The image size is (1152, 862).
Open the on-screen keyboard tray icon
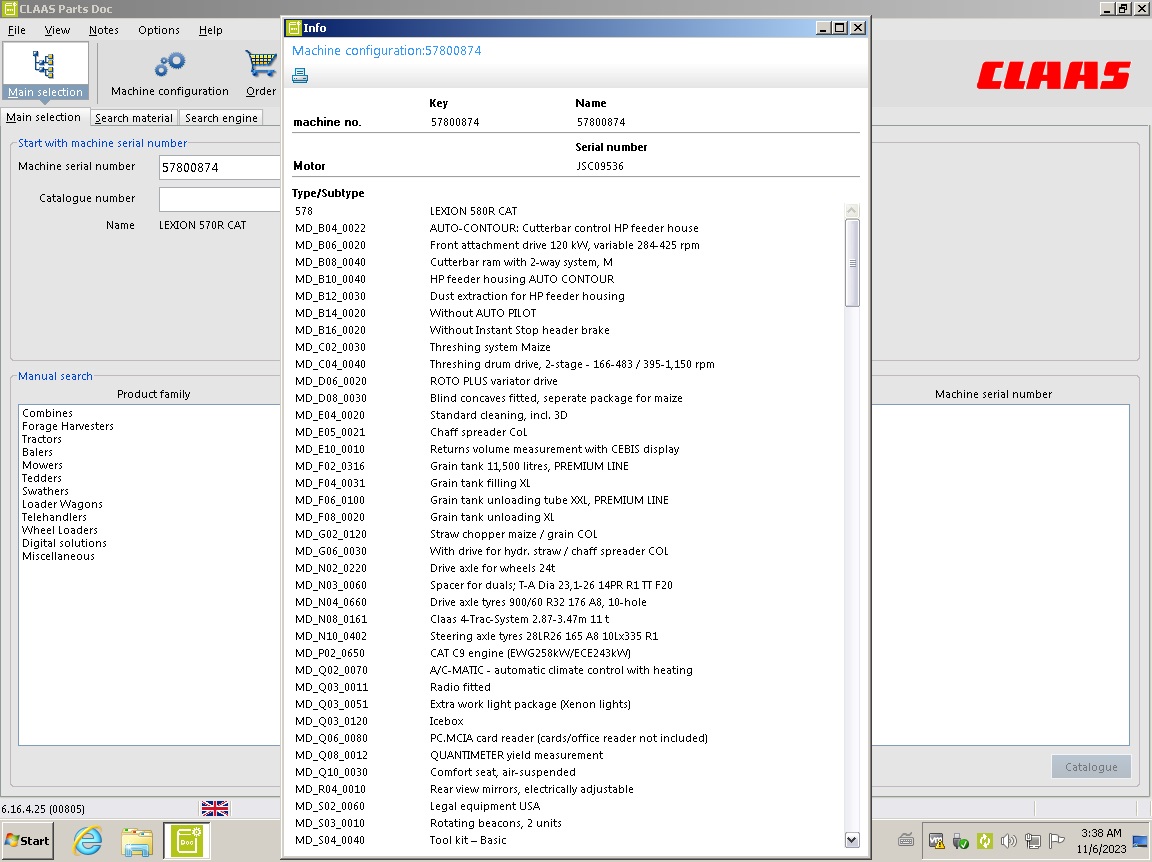pos(906,840)
